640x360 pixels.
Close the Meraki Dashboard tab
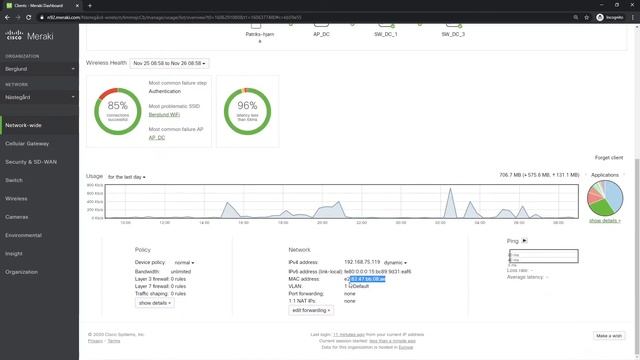[x=77, y=6]
